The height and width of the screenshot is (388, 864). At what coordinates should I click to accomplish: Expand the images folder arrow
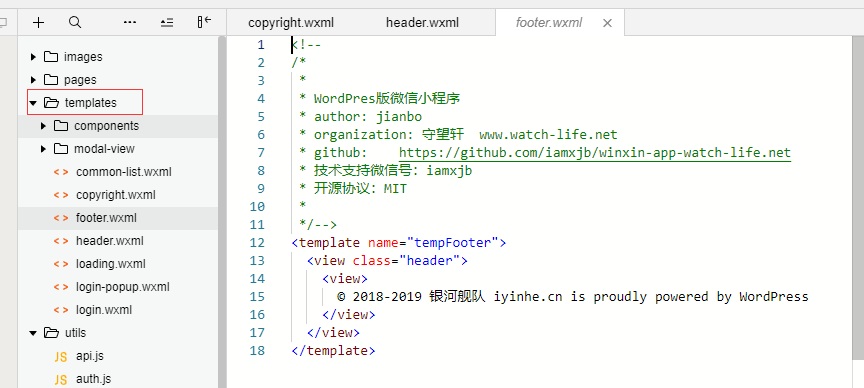click(x=33, y=57)
